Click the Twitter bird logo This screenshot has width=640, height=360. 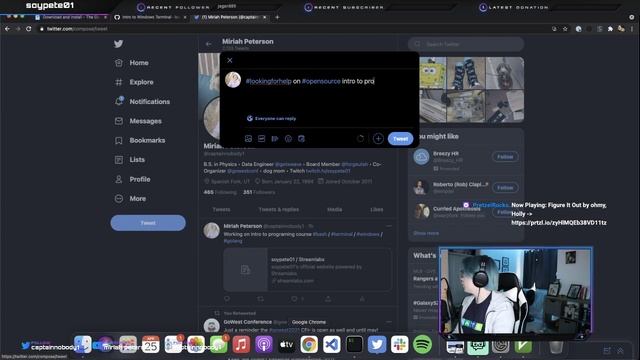[x=118, y=44]
